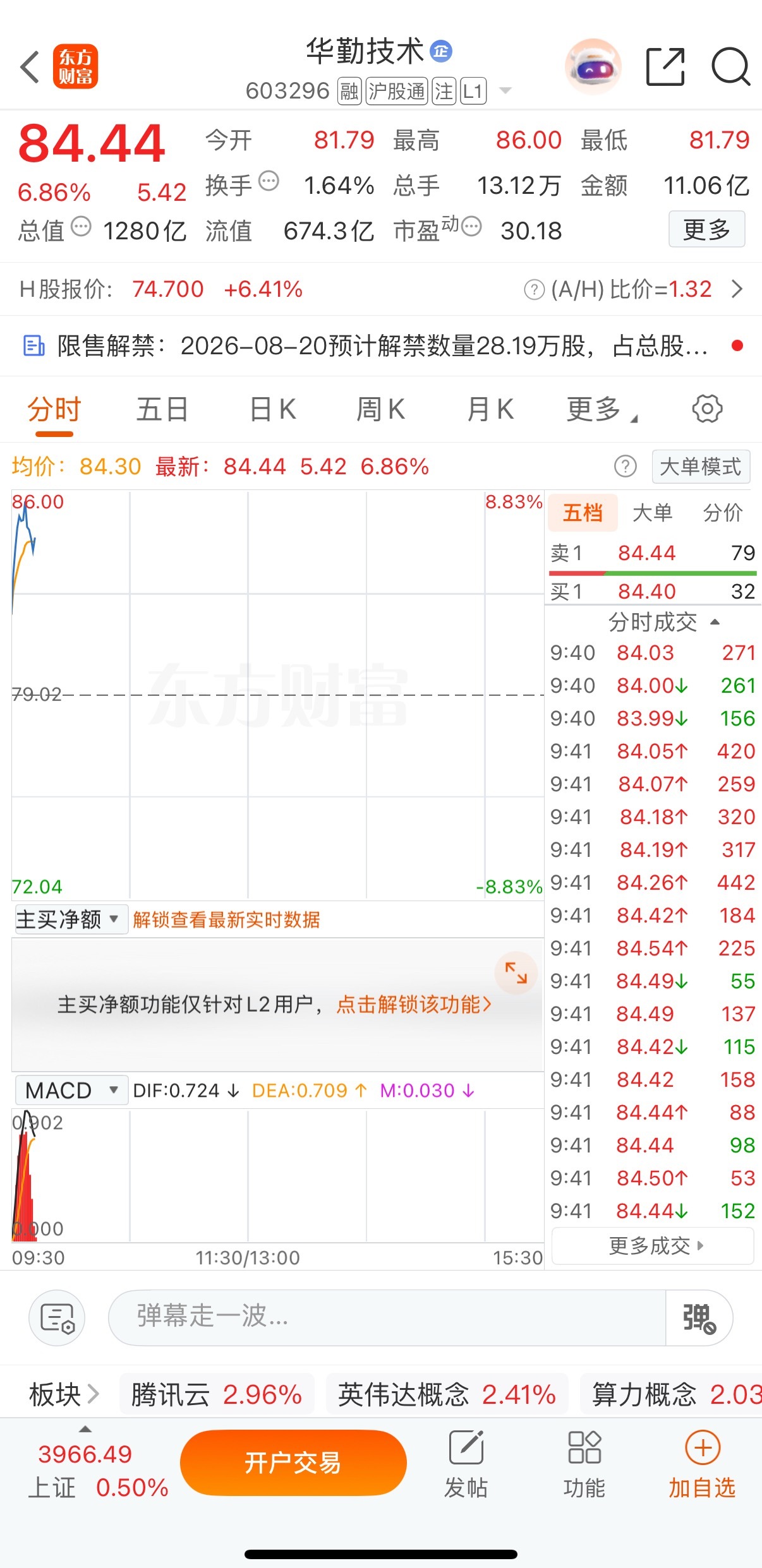The height and width of the screenshot is (1568, 762).
Task: Tap the 84.50↑ 53 trade row
Action: click(653, 1178)
